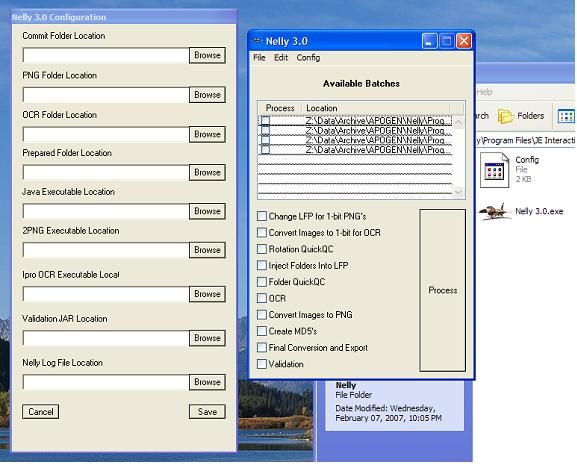The height and width of the screenshot is (464, 577).
Task: Check the first batch row's process checkbox
Action: (265, 121)
